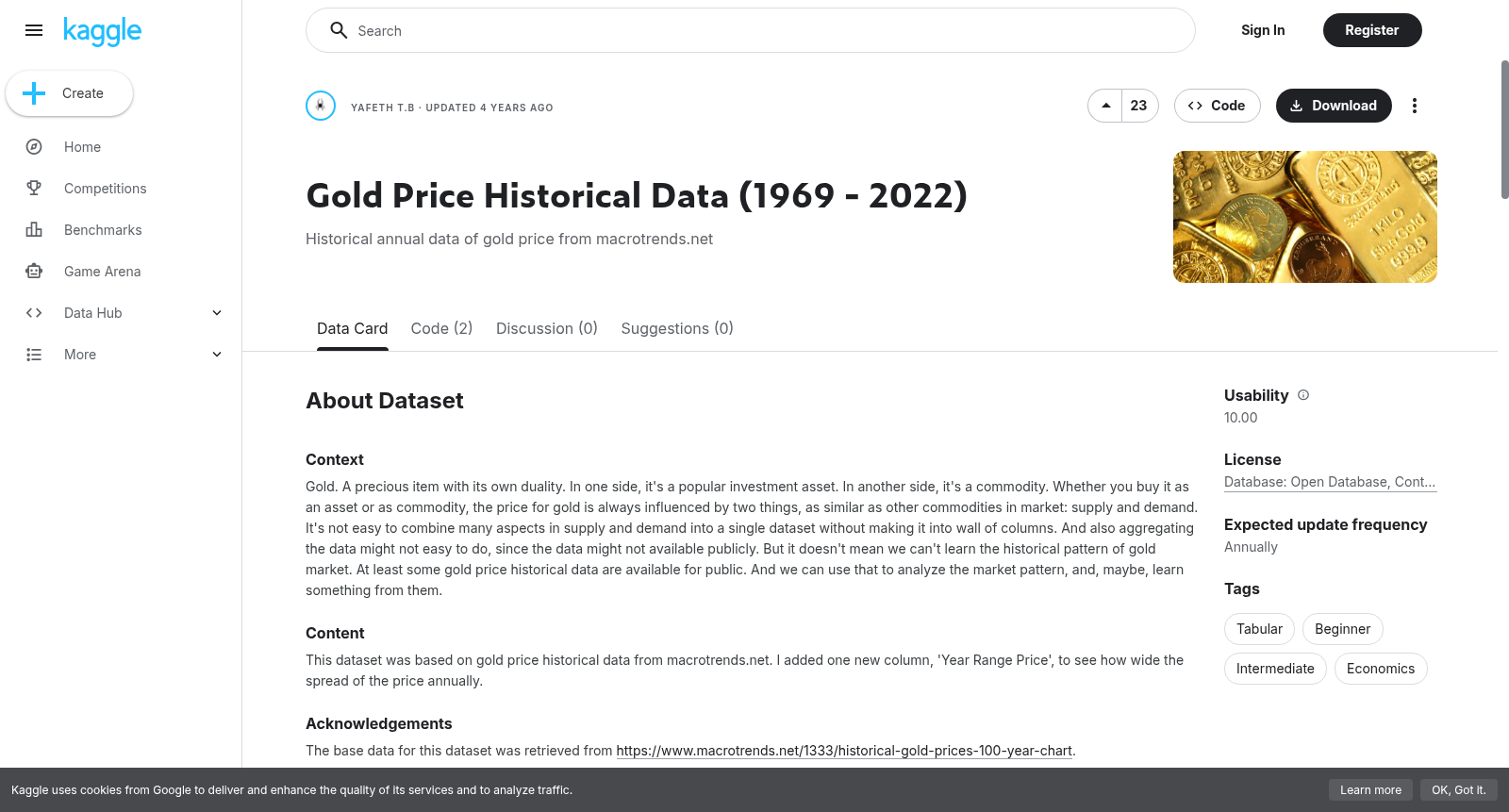Click the Home compass icon
This screenshot has height=812, width=1509.
coord(34,147)
